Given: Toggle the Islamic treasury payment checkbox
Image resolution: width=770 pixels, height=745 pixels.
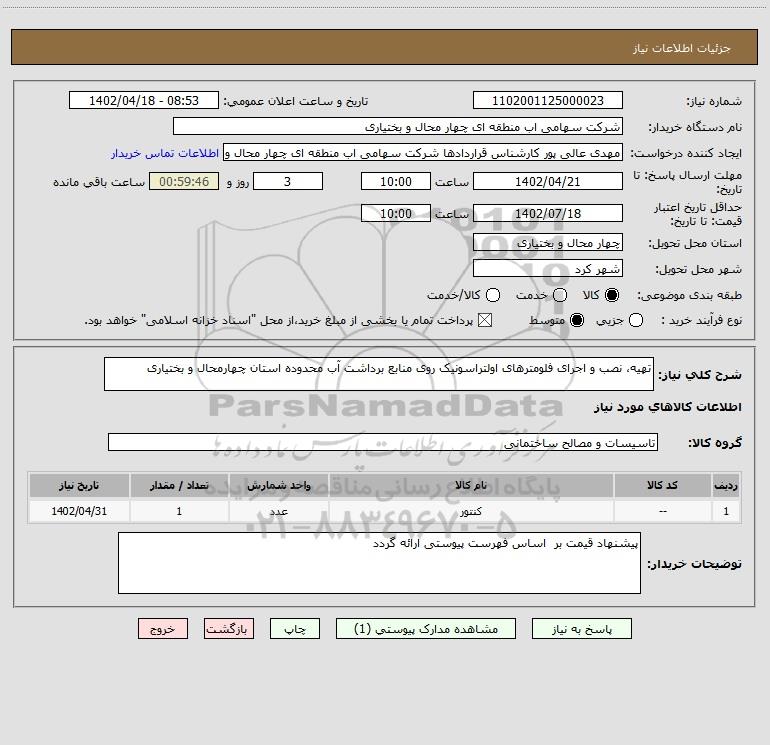Looking at the screenshot, I should [x=485, y=320].
